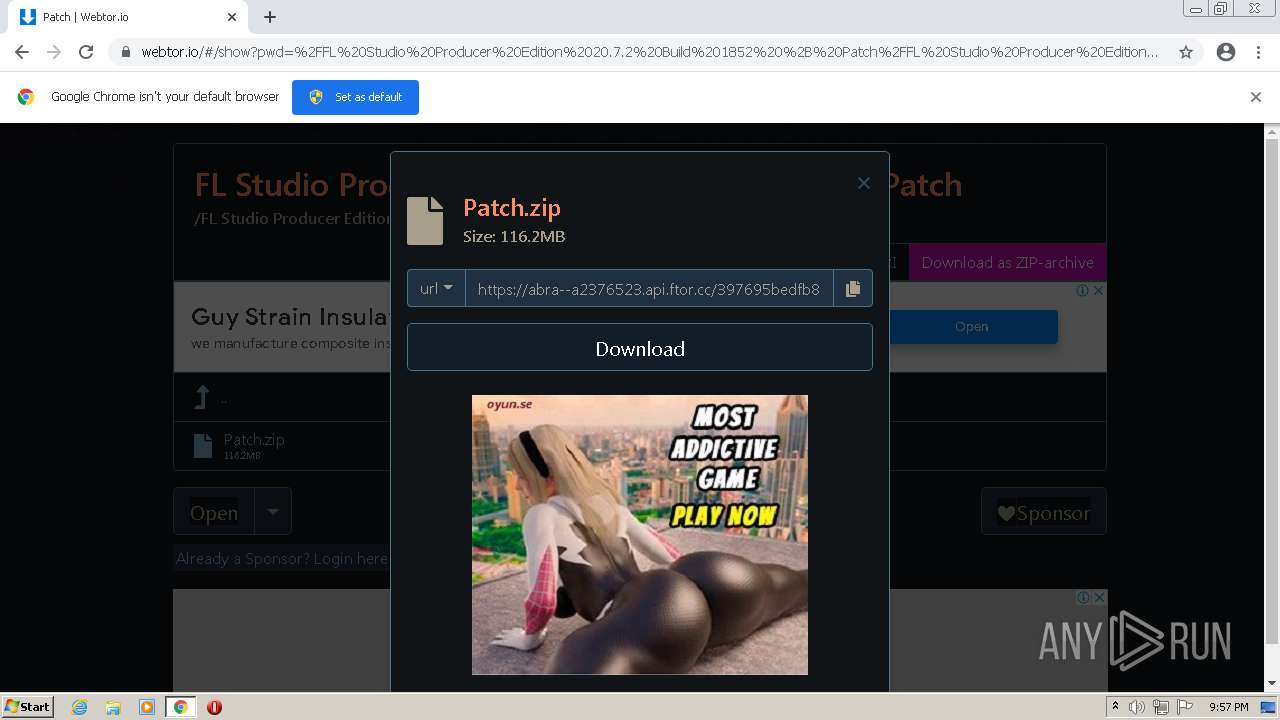Click the network icon in system tray
Viewport: 1280px width, 720px height.
(x=1160, y=707)
